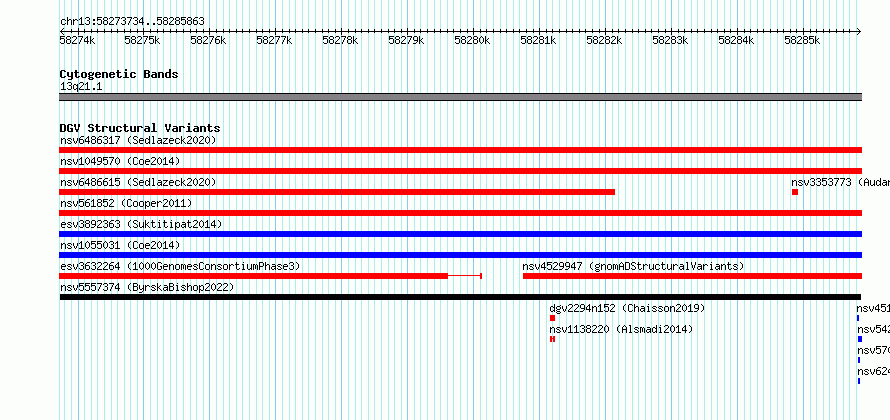Open the esv3892363 (Suktitipat2014) variant label
890x420 pixels.
141,224
